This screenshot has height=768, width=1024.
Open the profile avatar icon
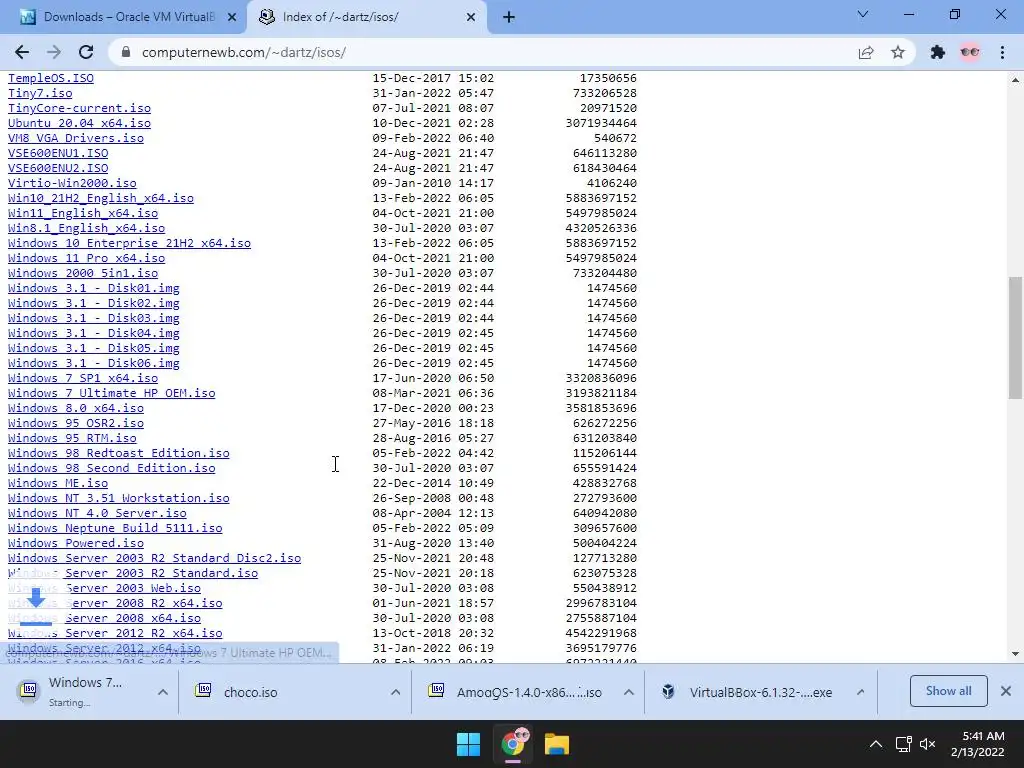(x=970, y=52)
